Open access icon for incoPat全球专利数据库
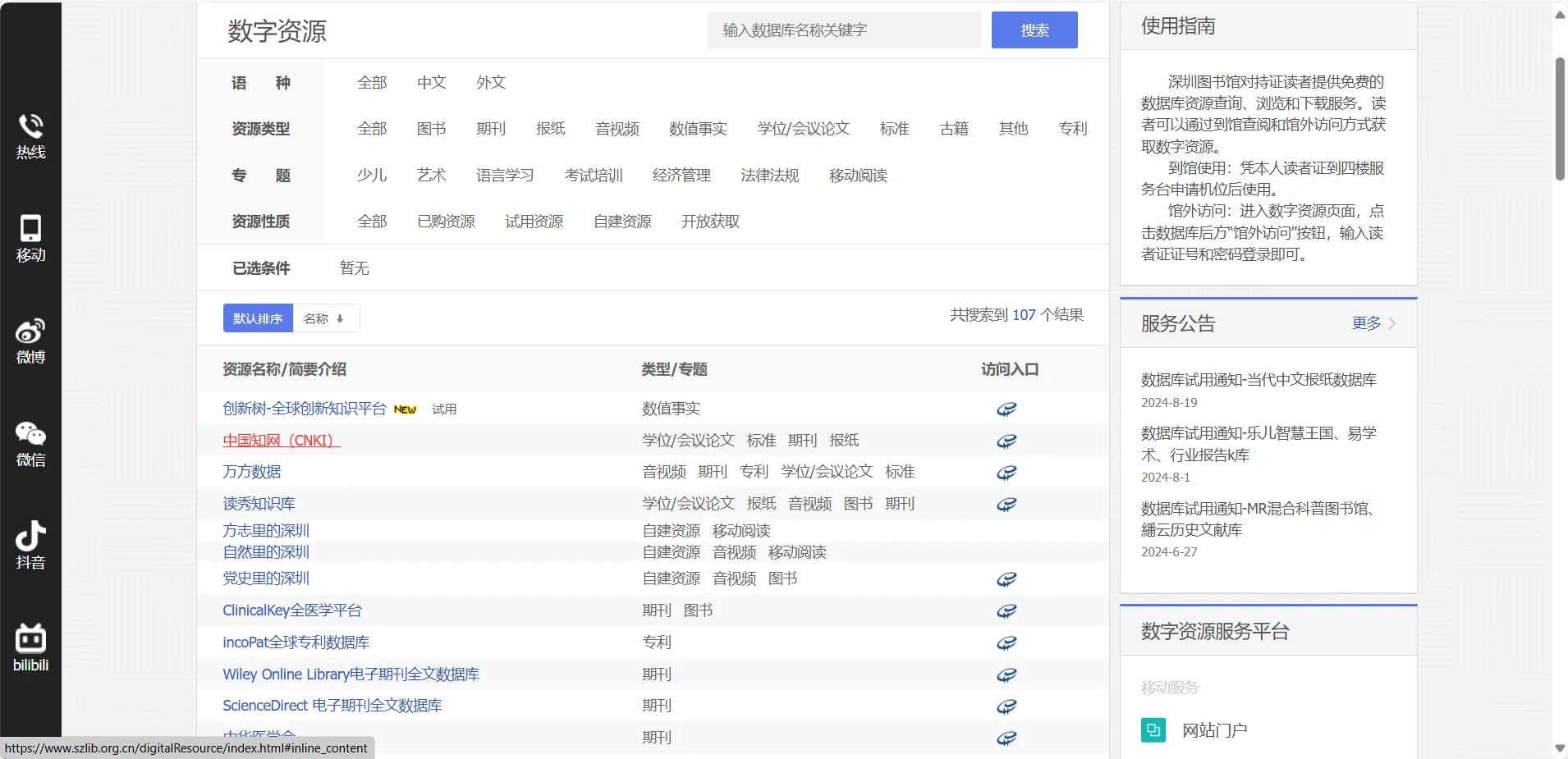 1006,642
